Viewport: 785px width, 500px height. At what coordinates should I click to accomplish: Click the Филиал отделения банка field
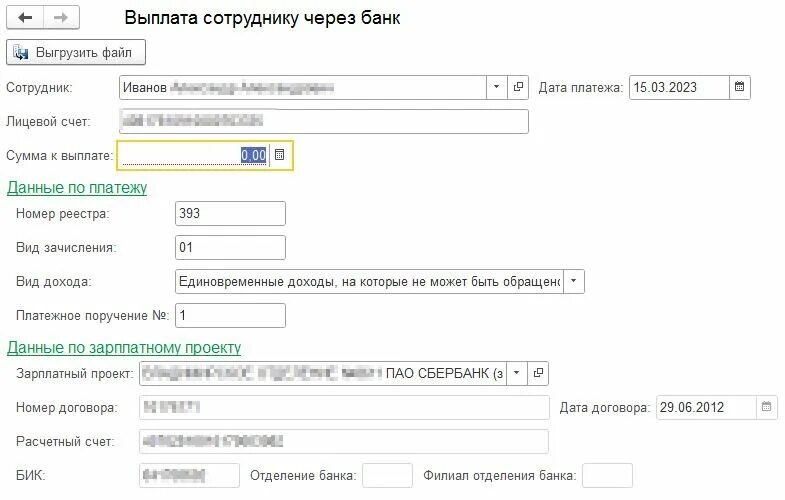(x=607, y=475)
